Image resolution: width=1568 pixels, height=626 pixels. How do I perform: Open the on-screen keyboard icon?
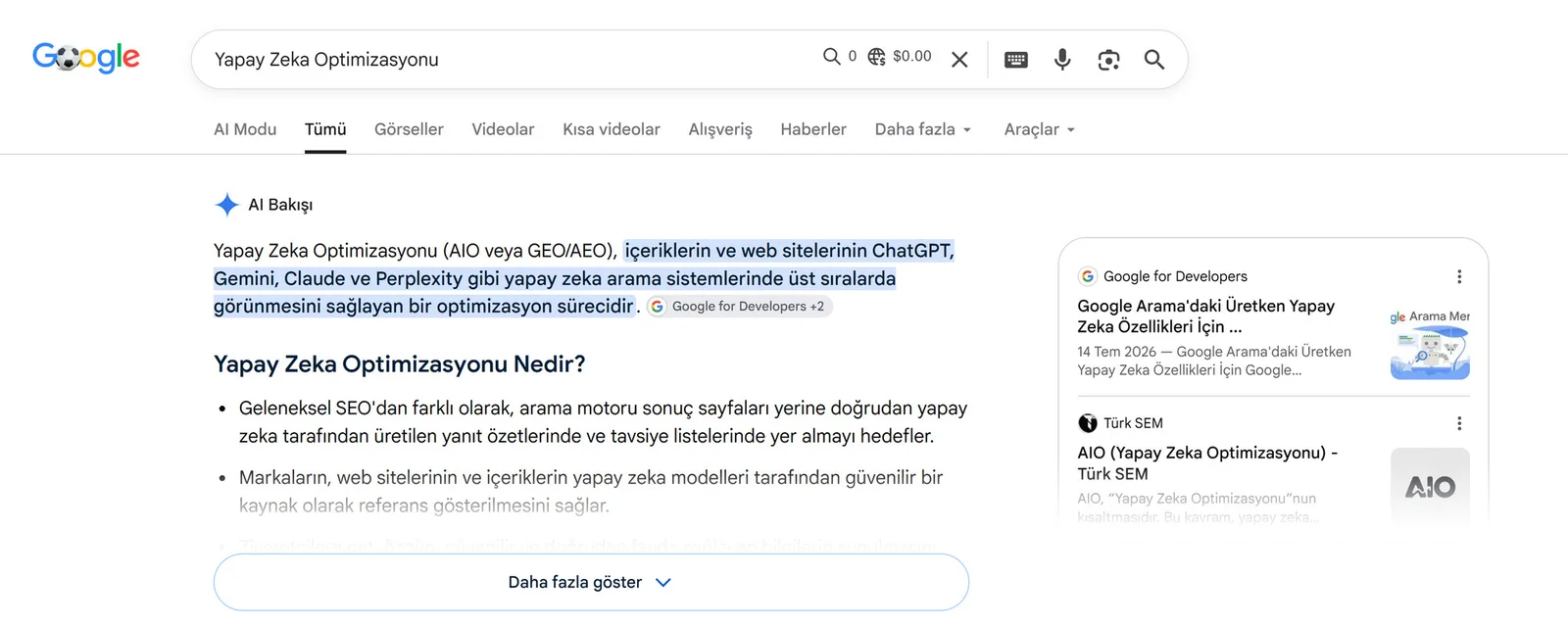point(1016,60)
